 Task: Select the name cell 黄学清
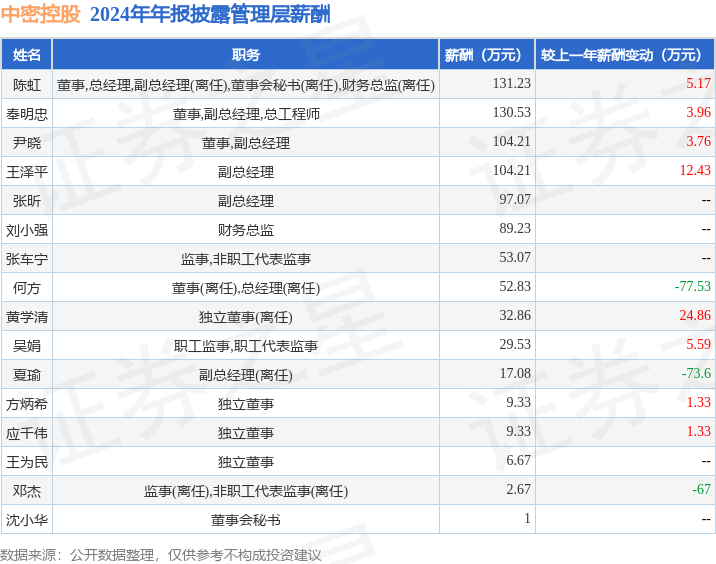(26, 317)
